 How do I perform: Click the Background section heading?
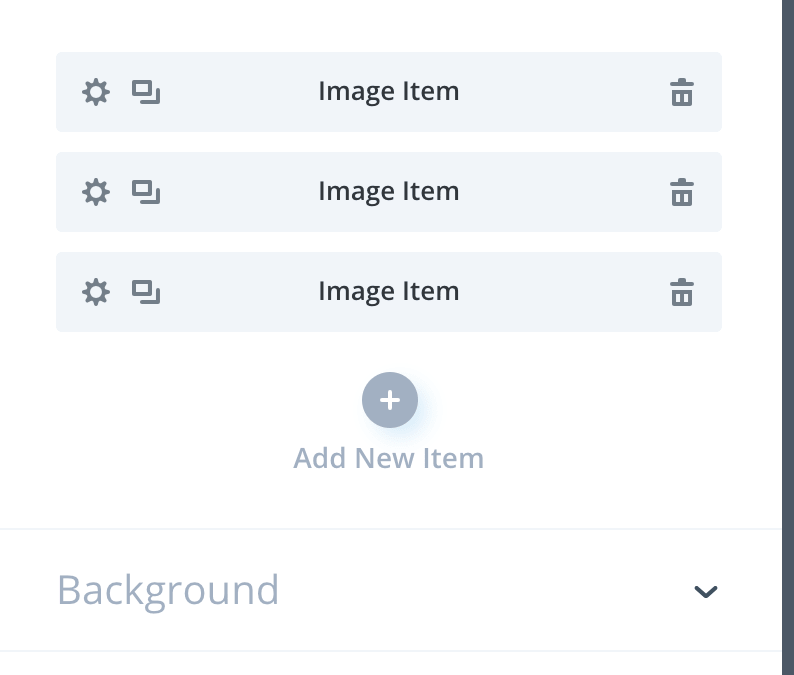tap(168, 590)
